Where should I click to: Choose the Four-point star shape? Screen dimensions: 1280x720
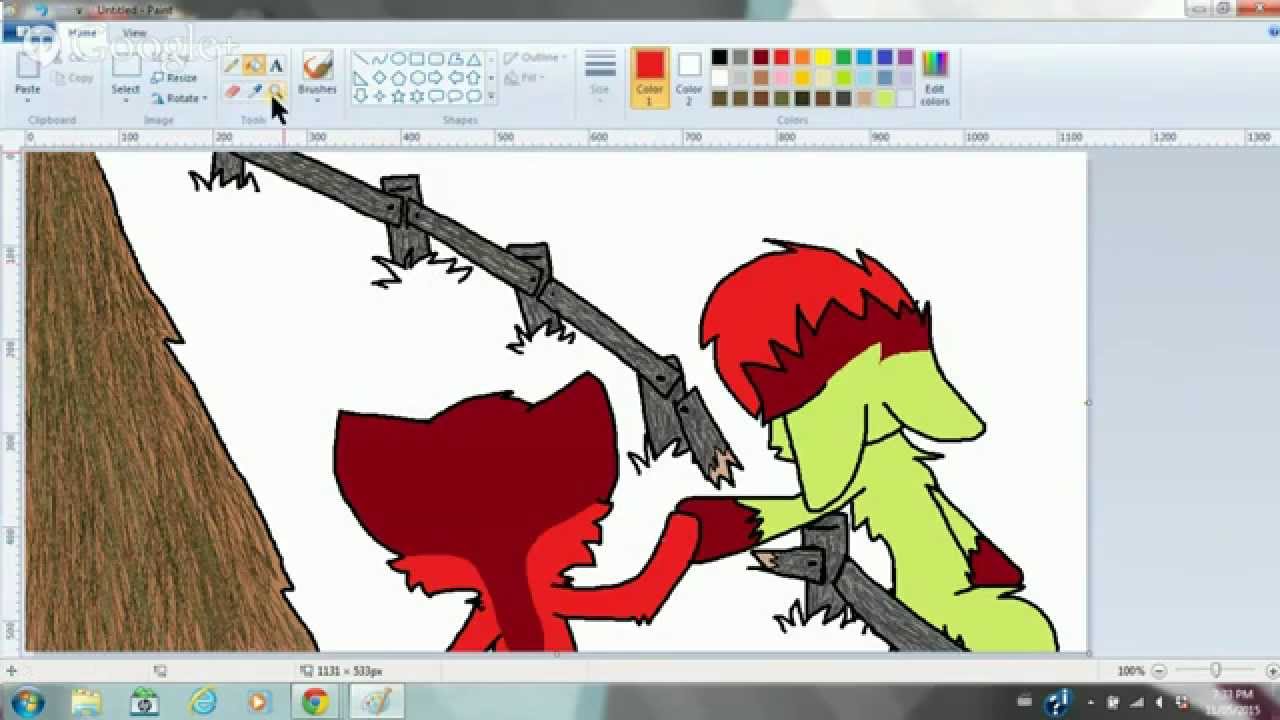click(379, 96)
